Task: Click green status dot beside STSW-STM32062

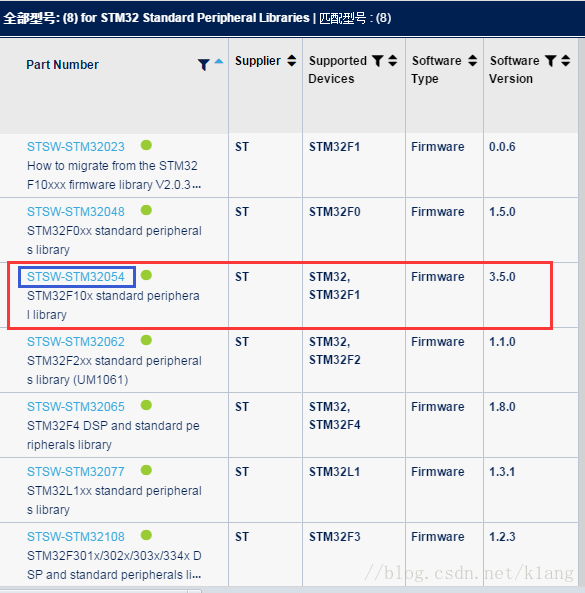Action: tap(146, 340)
